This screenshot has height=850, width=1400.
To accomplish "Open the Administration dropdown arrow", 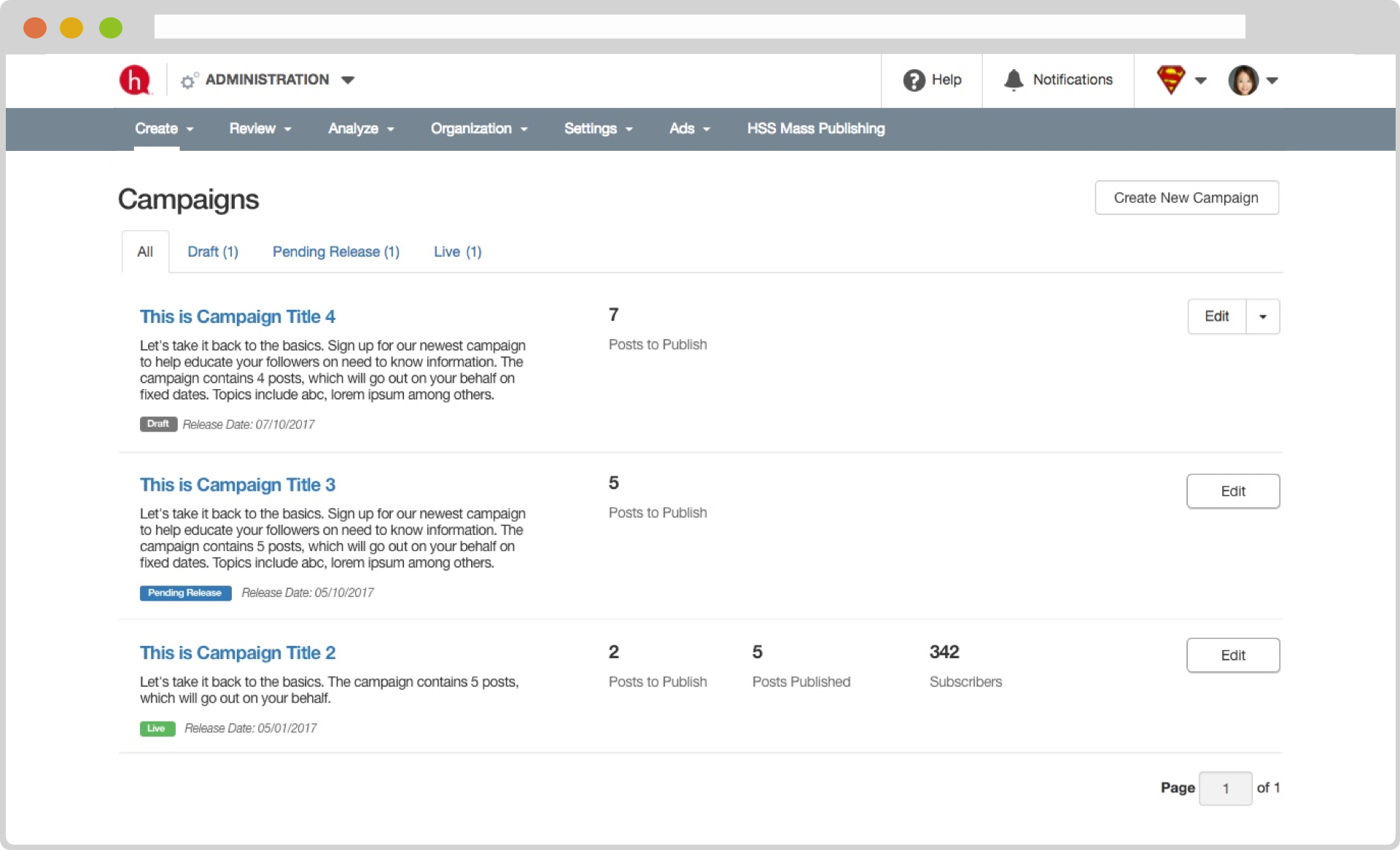I will point(348,80).
